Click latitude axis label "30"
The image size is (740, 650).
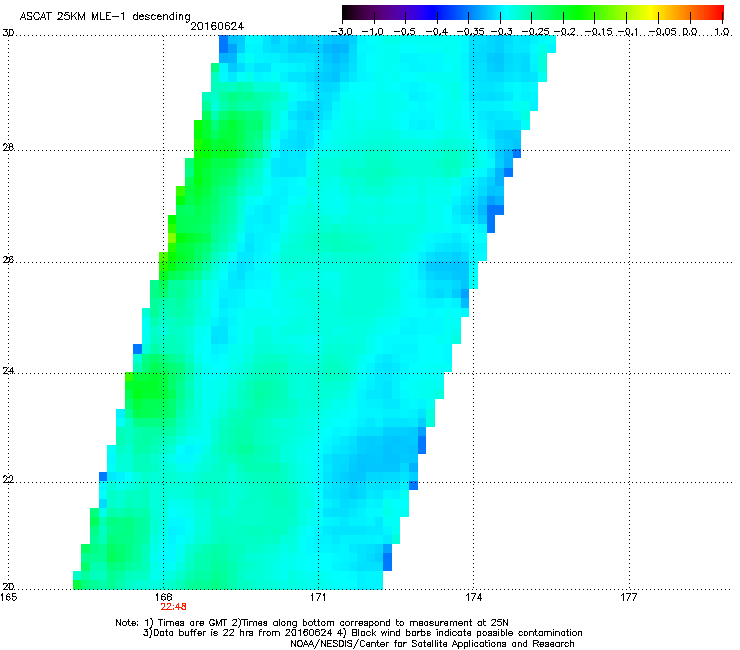pyautogui.click(x=8, y=33)
